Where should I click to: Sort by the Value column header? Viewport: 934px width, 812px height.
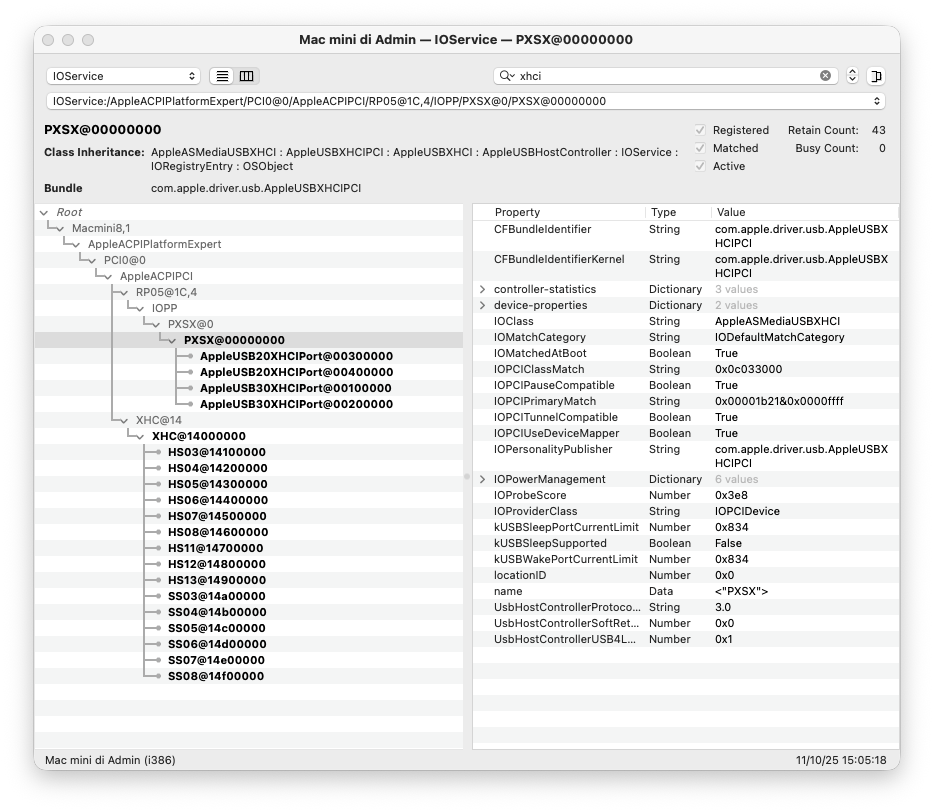731,212
